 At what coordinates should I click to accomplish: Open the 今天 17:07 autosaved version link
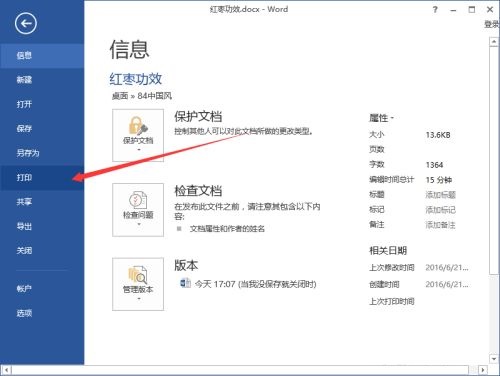click(x=255, y=284)
